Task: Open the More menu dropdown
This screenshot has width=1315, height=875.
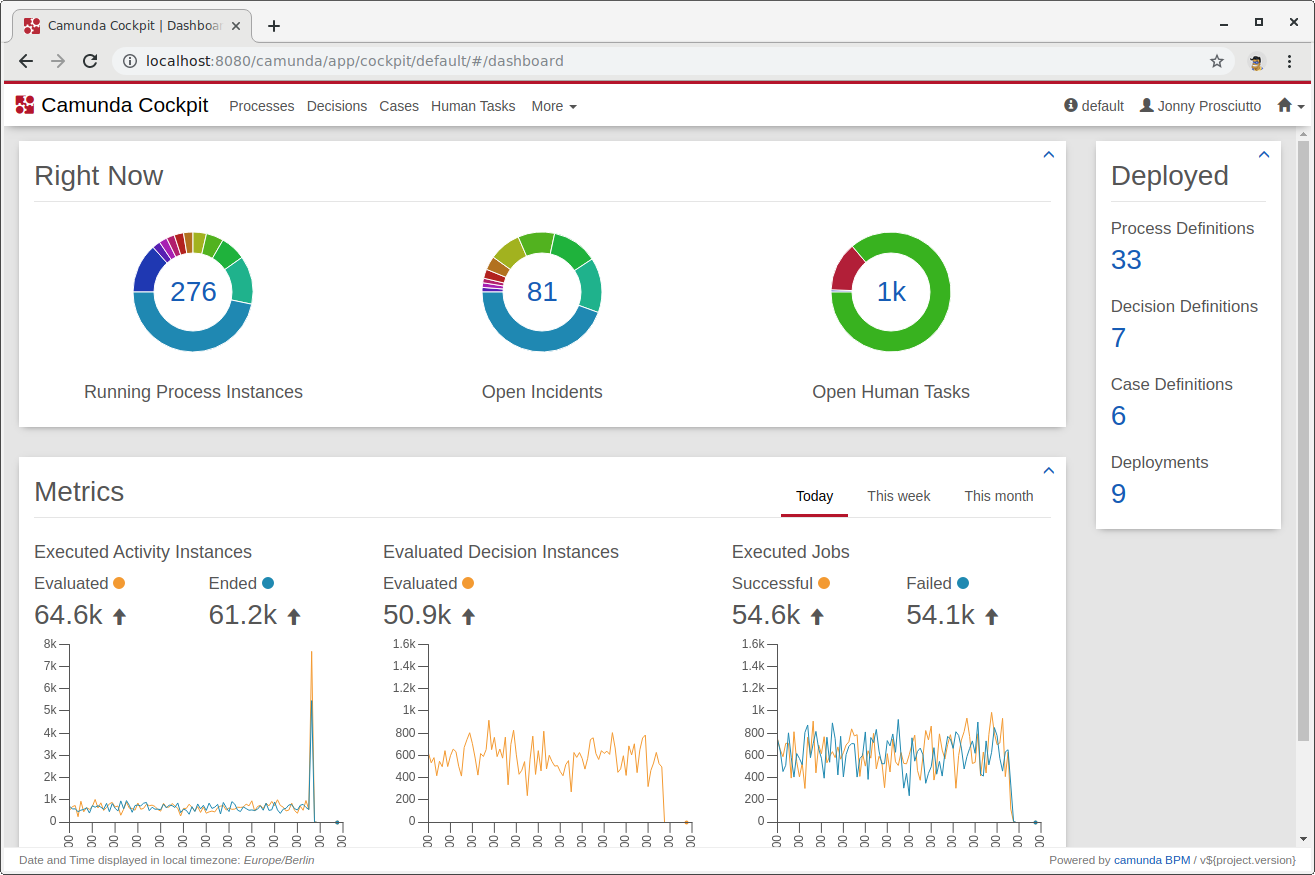Action: (x=554, y=106)
